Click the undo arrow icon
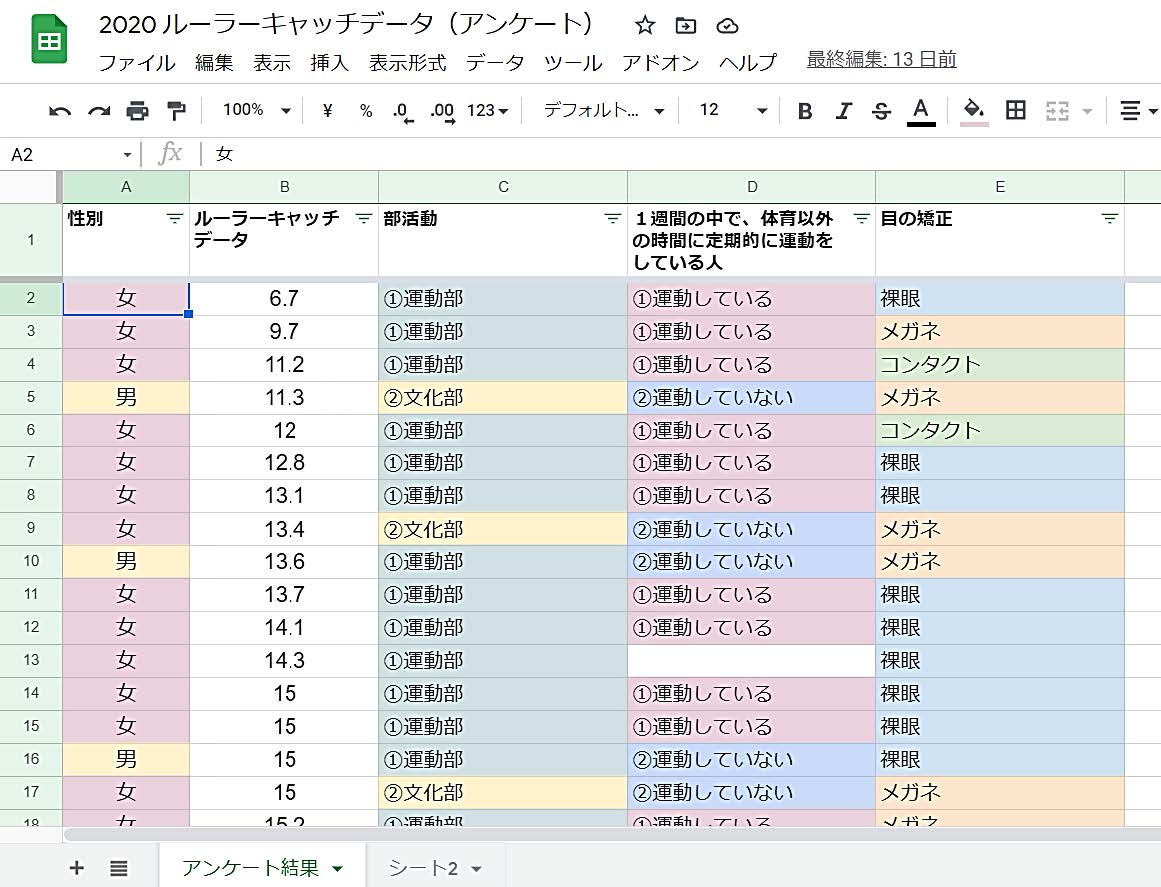Screen dimensions: 1161x887 pyautogui.click(x=60, y=111)
